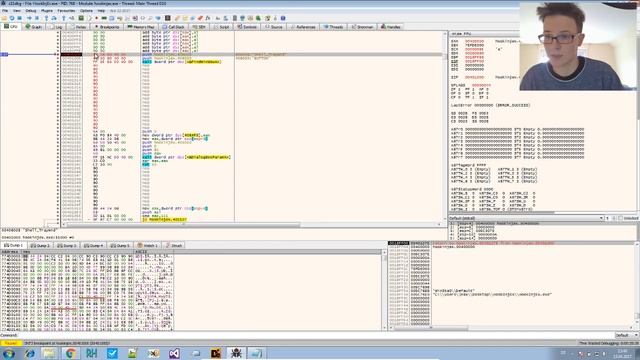This screenshot has width=640, height=360.
Task: Click the blue About toolbar icon
Action: point(283,18)
